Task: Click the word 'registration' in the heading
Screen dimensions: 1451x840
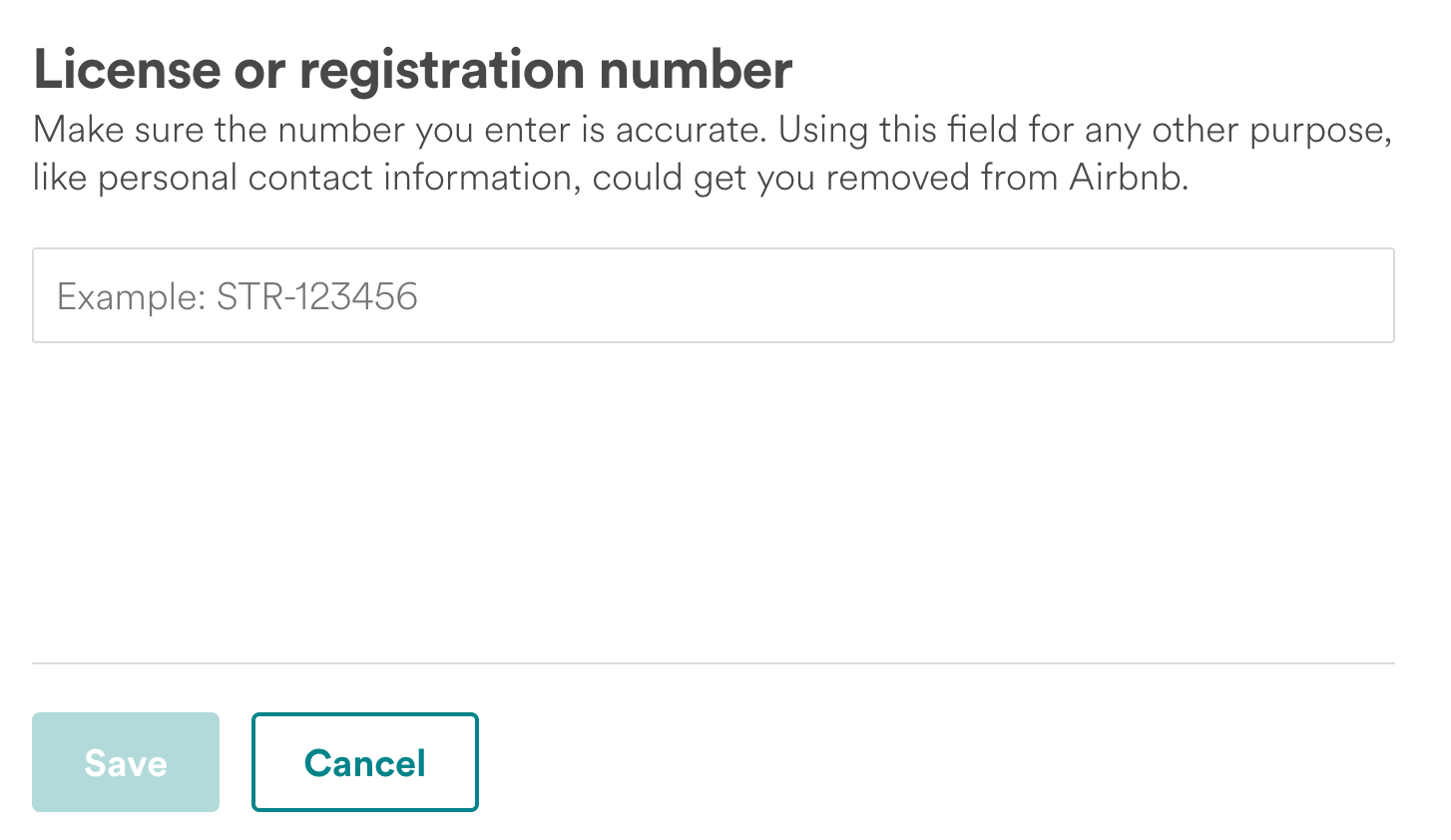Action: tap(440, 69)
